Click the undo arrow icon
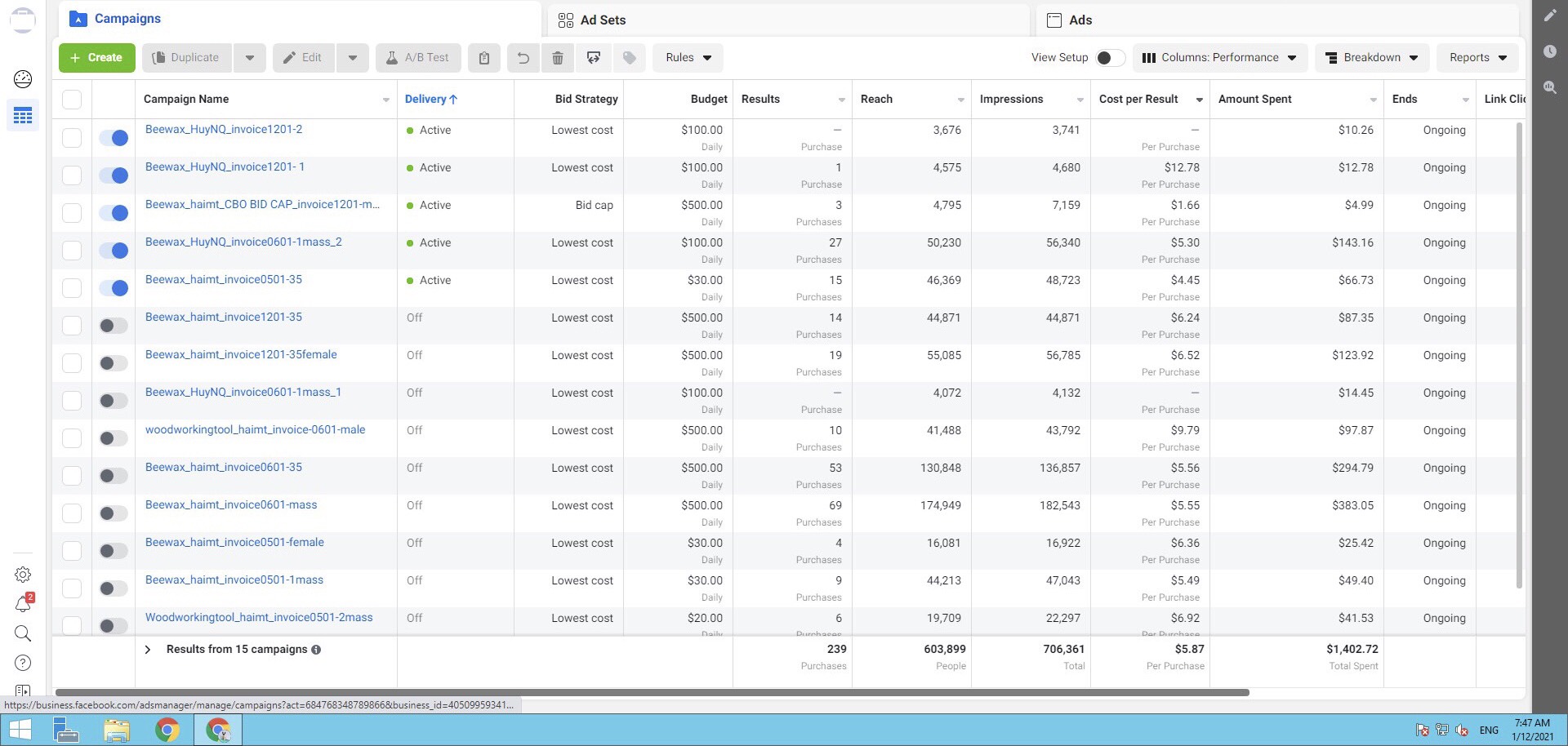The width and height of the screenshot is (1568, 746). 523,58
